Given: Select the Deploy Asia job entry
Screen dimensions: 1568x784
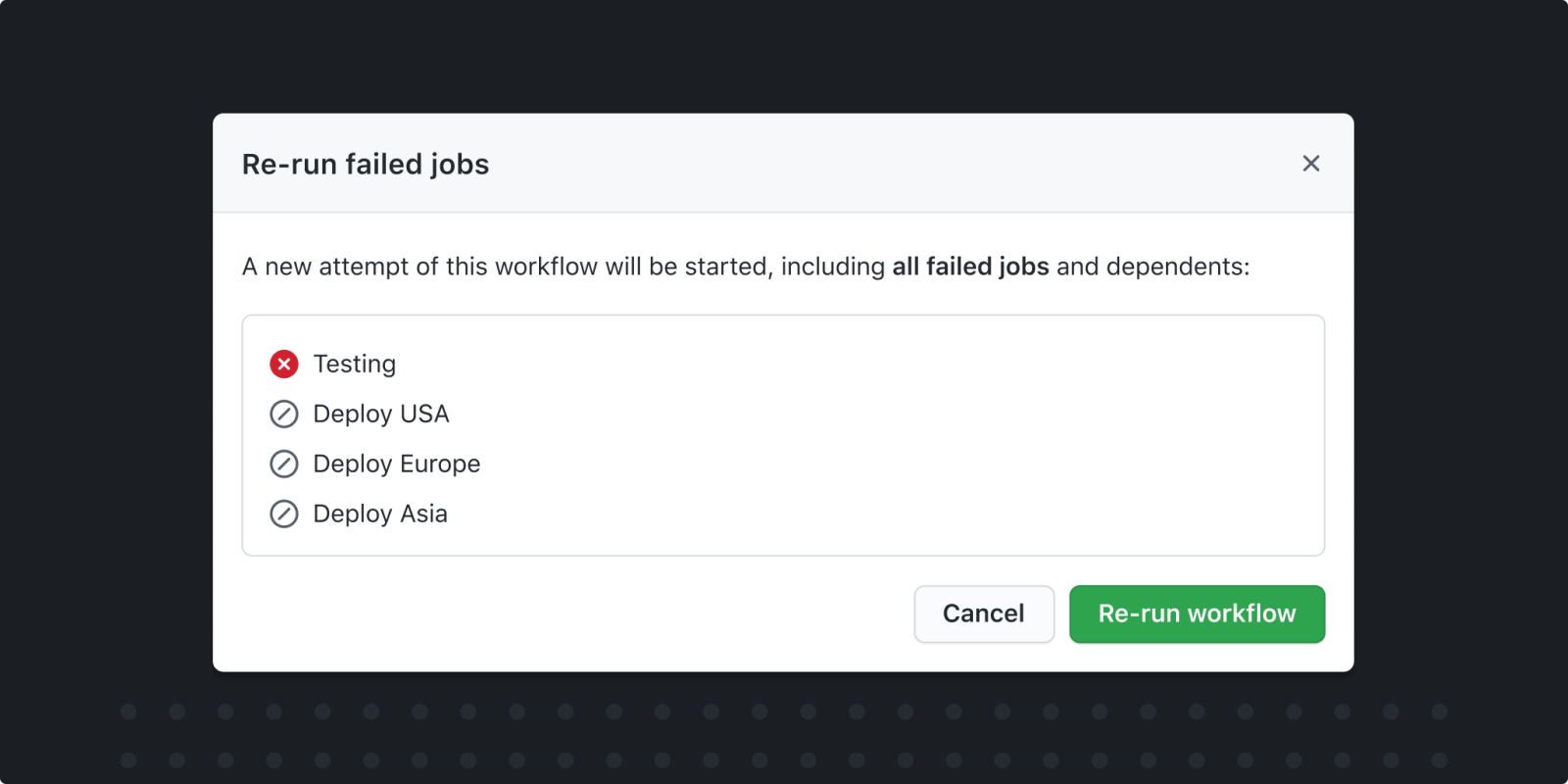Looking at the screenshot, I should click(x=379, y=514).
